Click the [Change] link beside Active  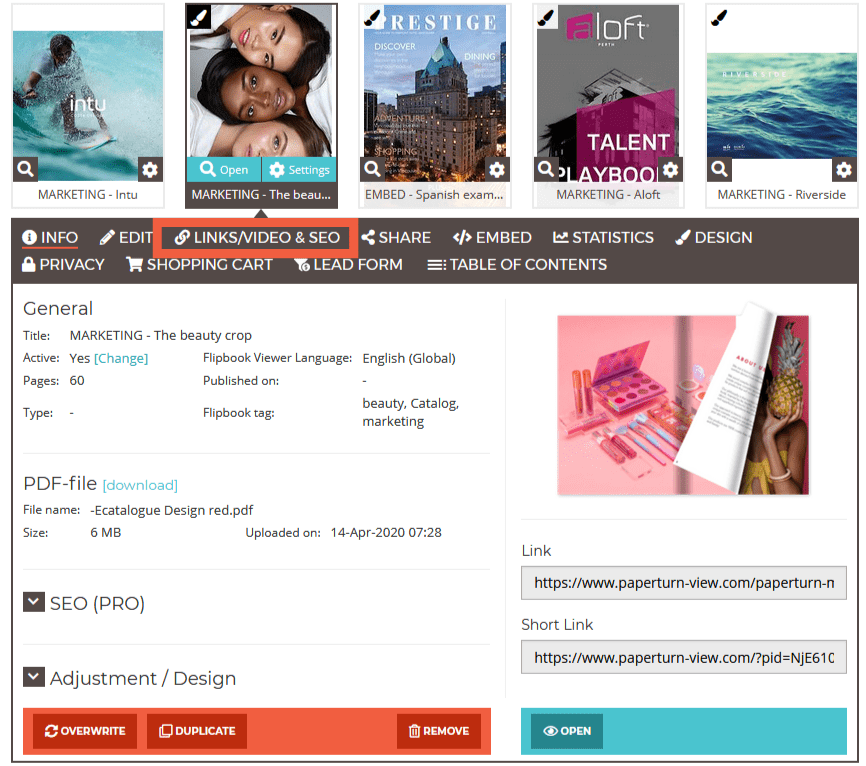point(121,358)
